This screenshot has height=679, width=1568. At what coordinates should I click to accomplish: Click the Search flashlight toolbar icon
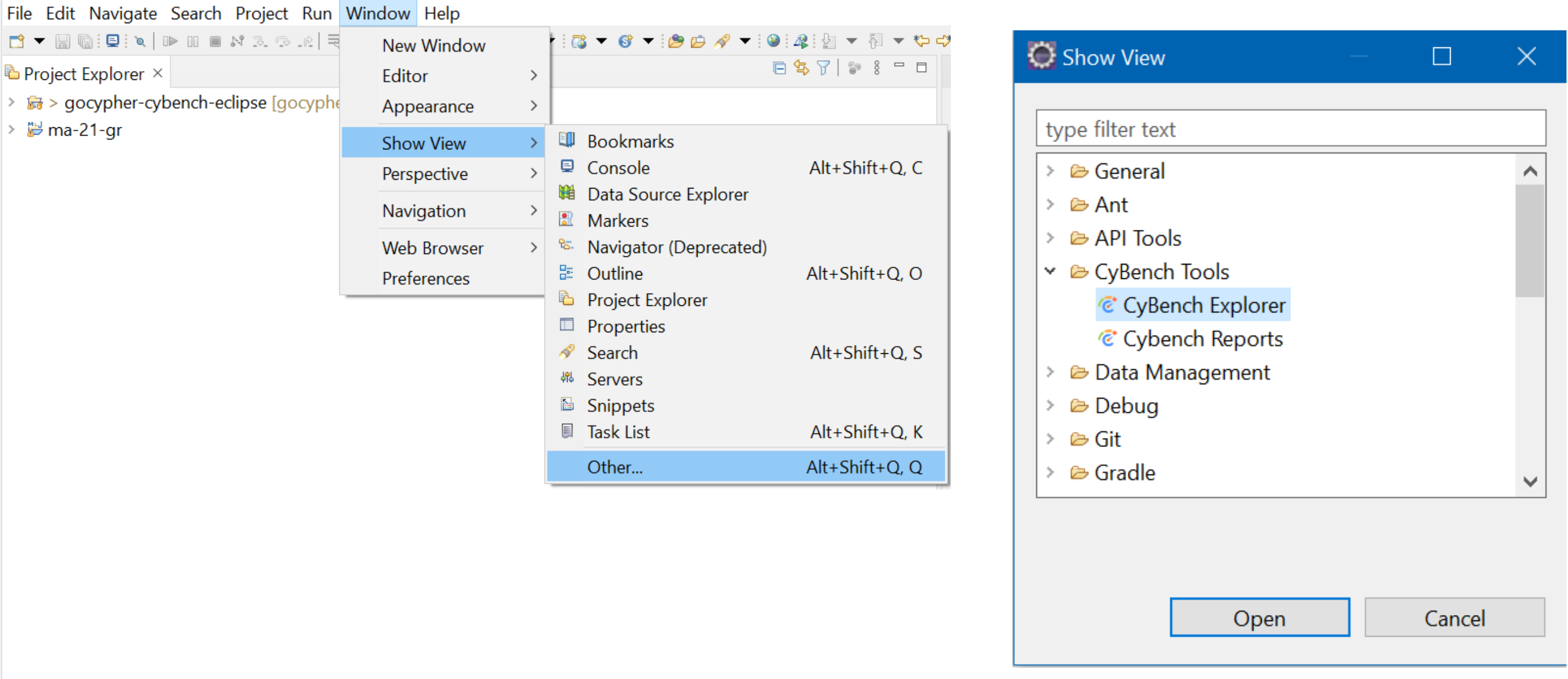tap(722, 41)
